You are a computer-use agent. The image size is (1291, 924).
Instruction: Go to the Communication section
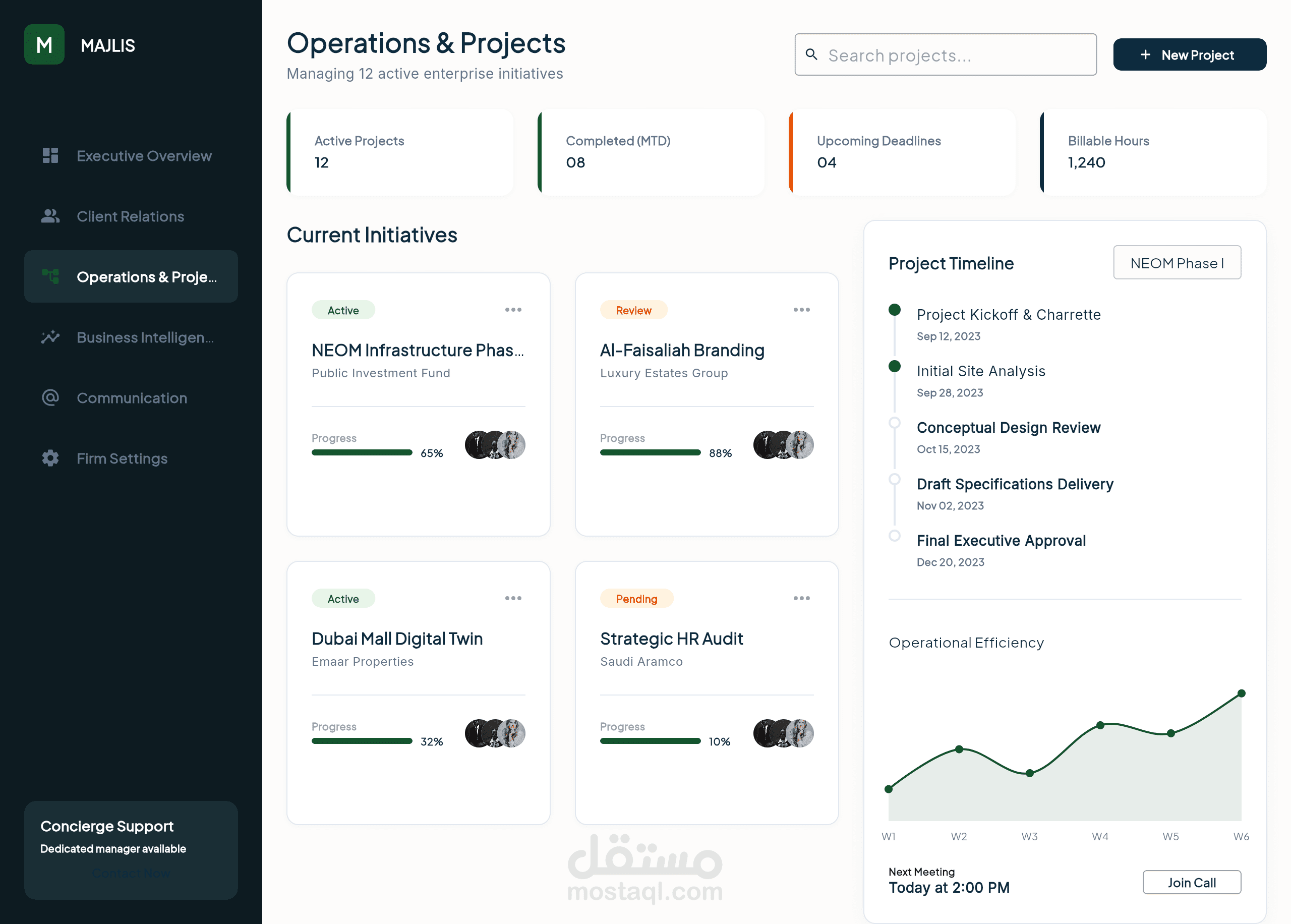[132, 398]
